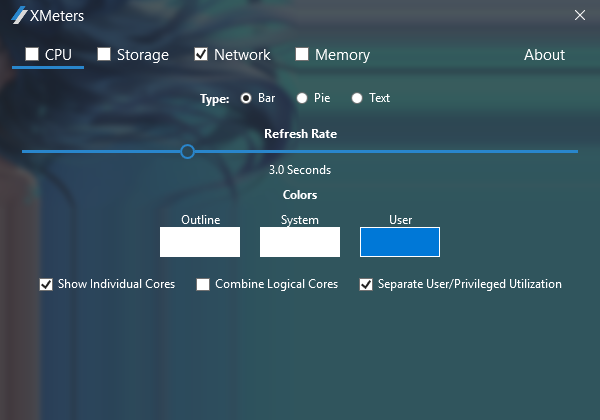600x420 pixels.
Task: Uncheck the Network meter checkbox
Action: tap(201, 54)
